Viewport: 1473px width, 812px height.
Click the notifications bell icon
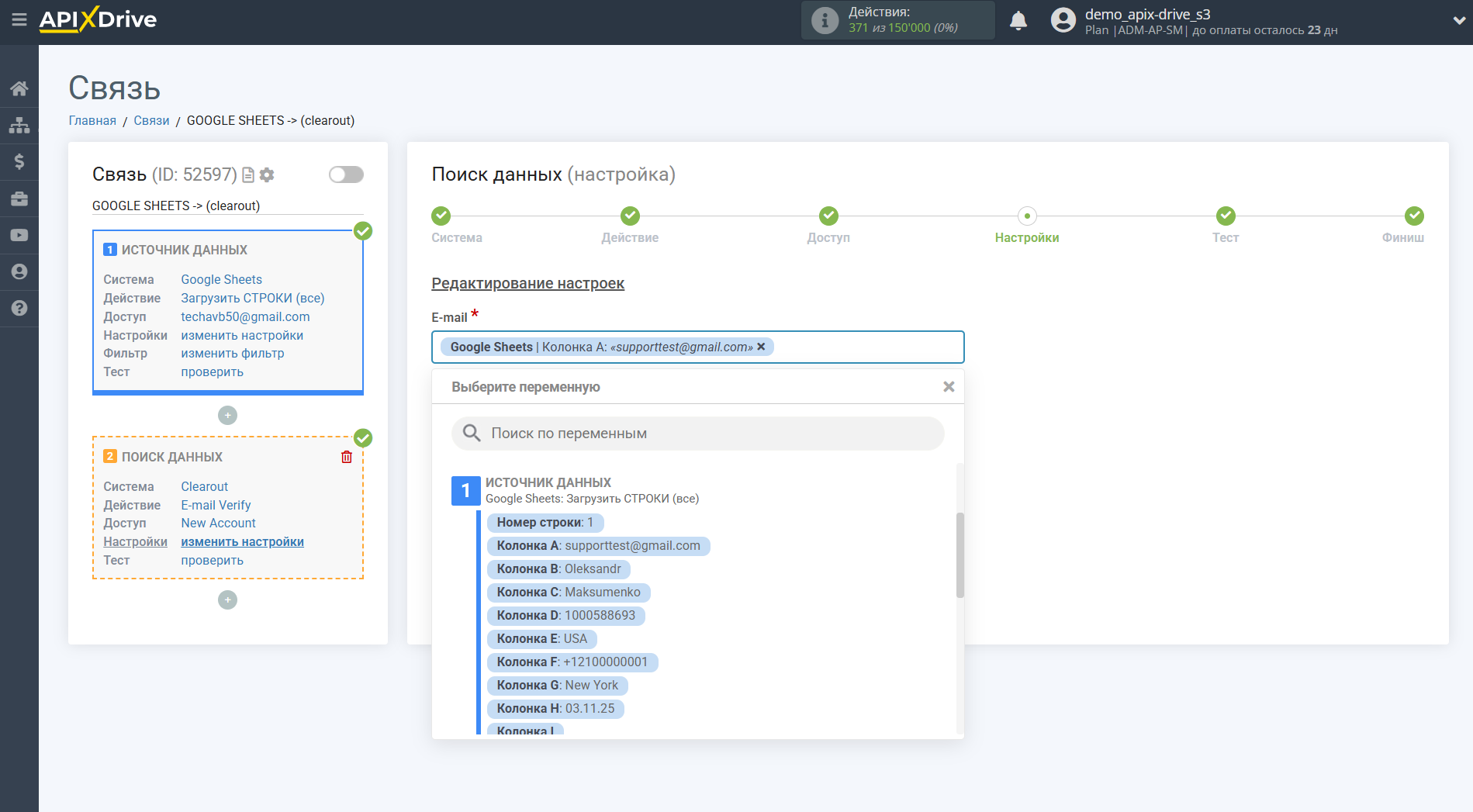[1018, 21]
